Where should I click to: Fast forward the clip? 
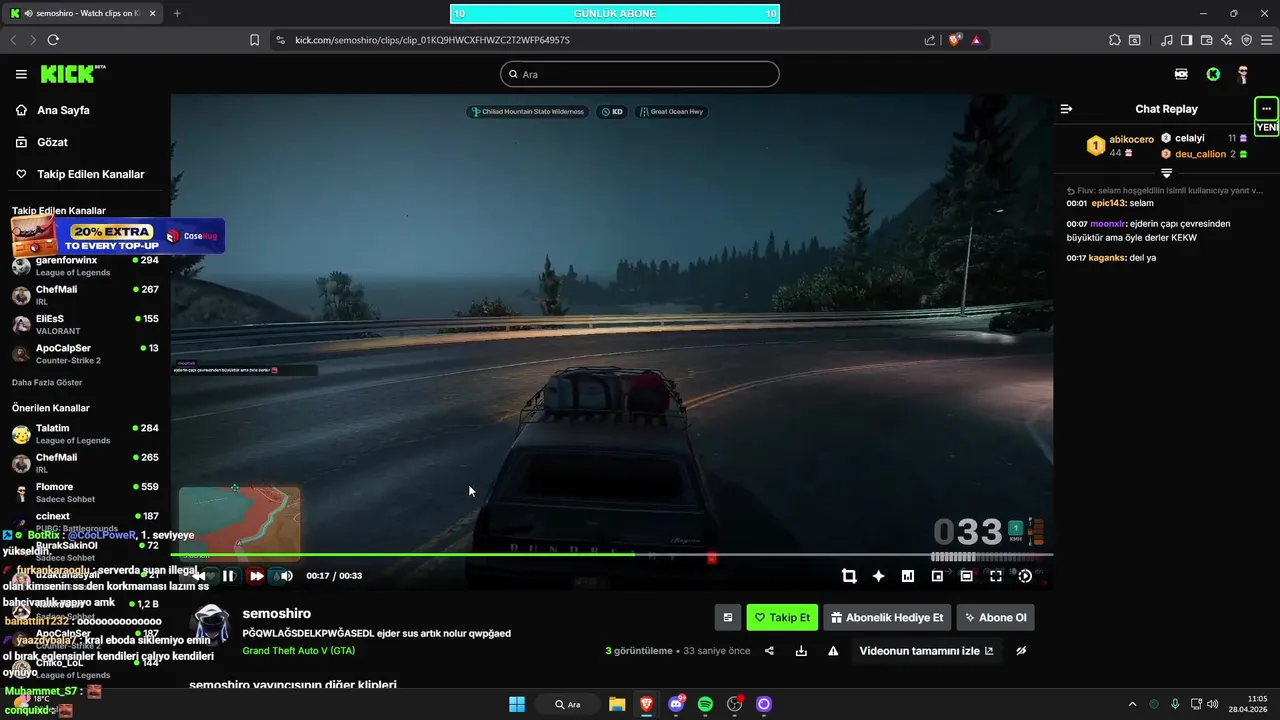click(257, 576)
